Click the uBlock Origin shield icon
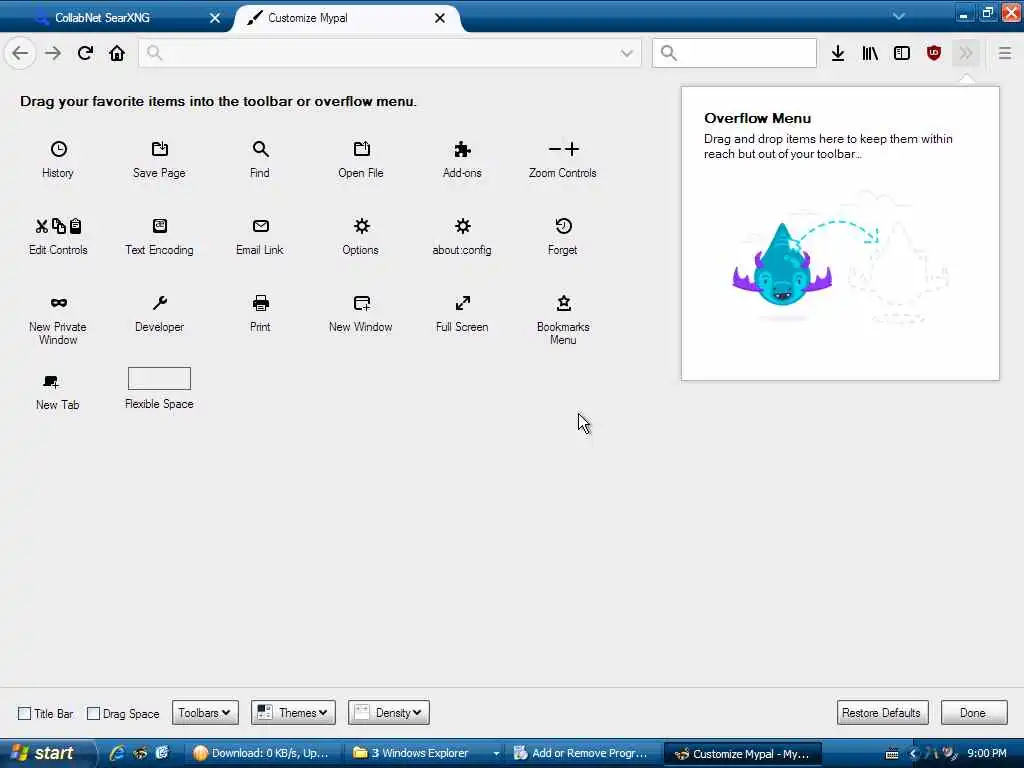1024x768 pixels. pyautogui.click(x=934, y=54)
